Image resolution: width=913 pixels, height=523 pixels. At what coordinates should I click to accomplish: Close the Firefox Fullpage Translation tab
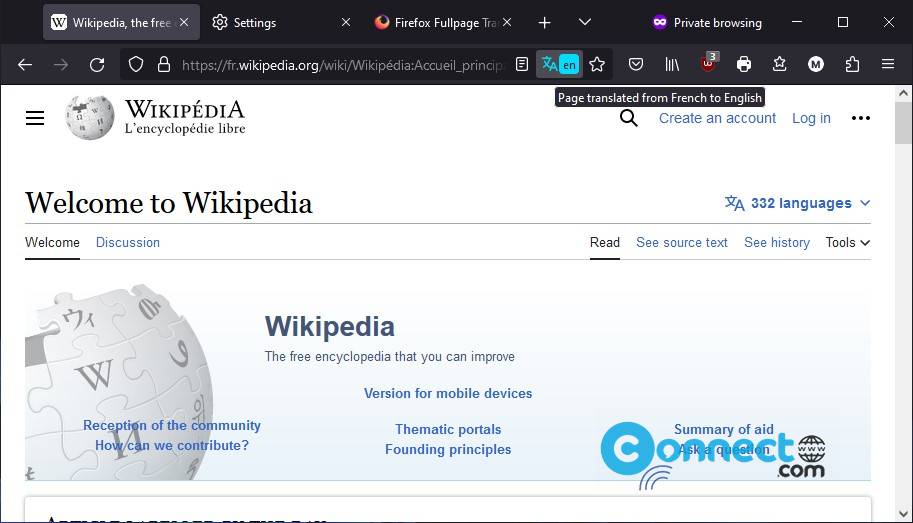507,22
